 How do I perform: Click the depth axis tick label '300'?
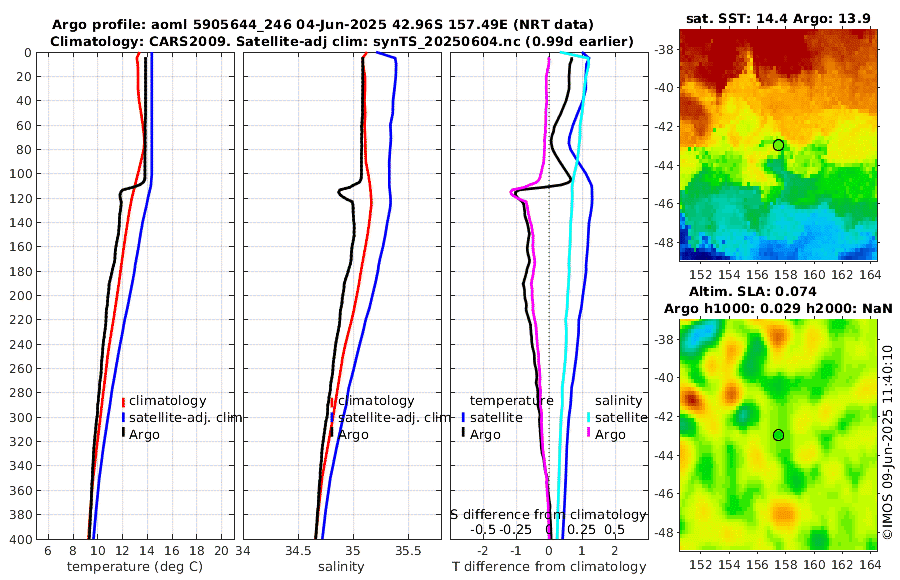click(x=22, y=417)
